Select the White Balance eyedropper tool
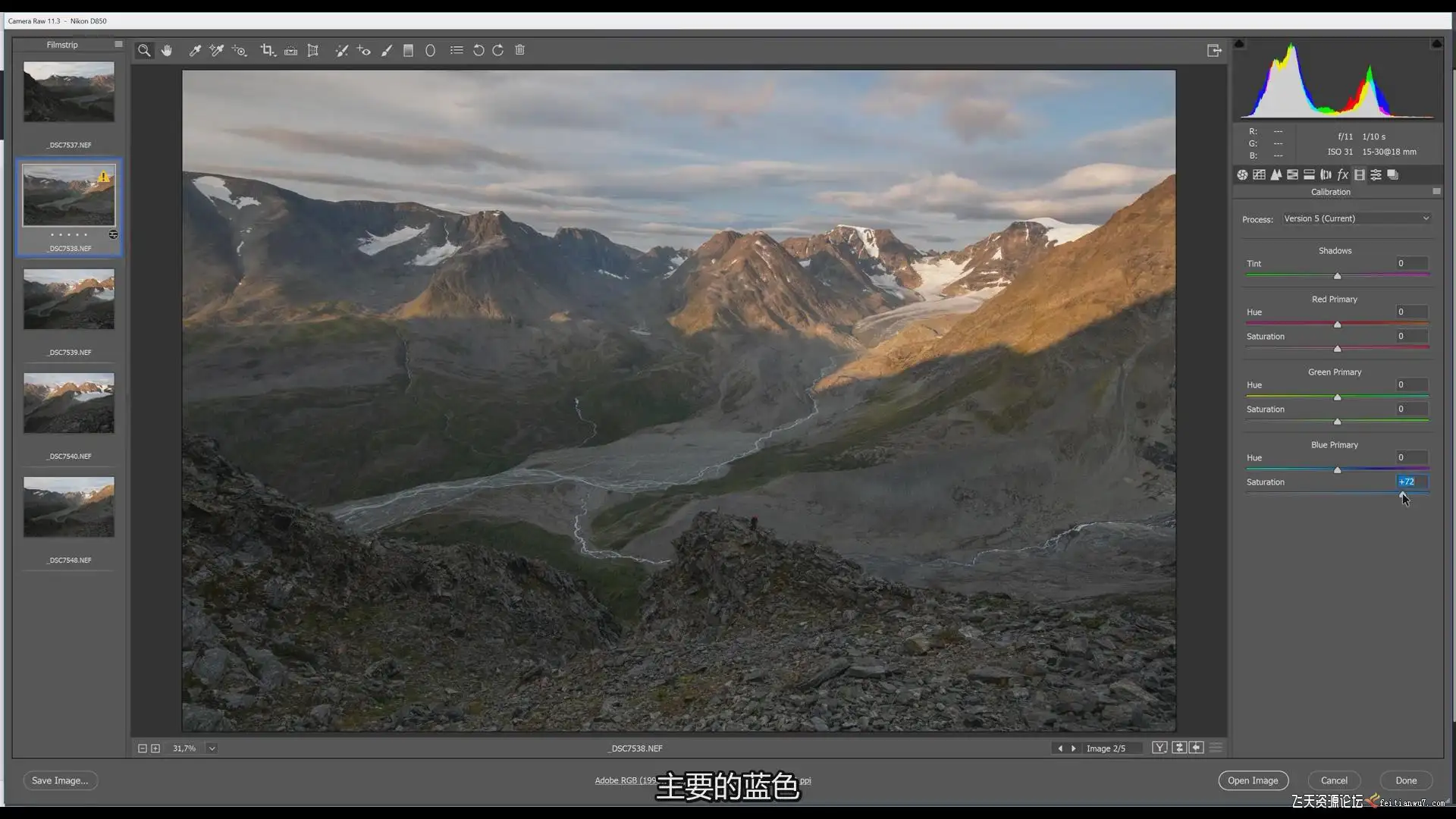The image size is (1456, 819). click(x=195, y=50)
